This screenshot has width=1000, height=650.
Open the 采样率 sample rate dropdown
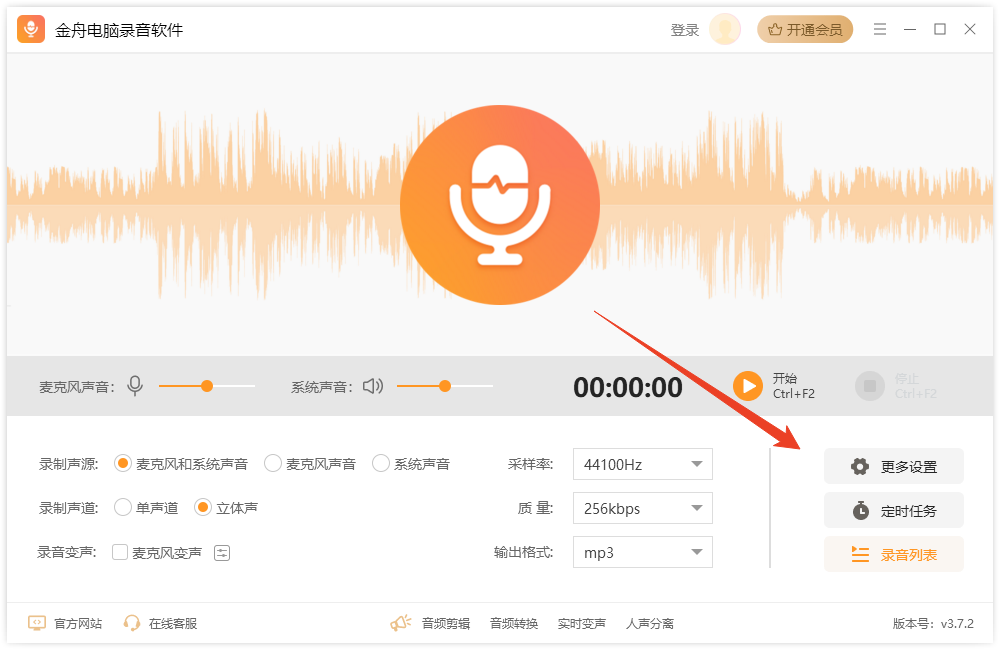coord(642,463)
